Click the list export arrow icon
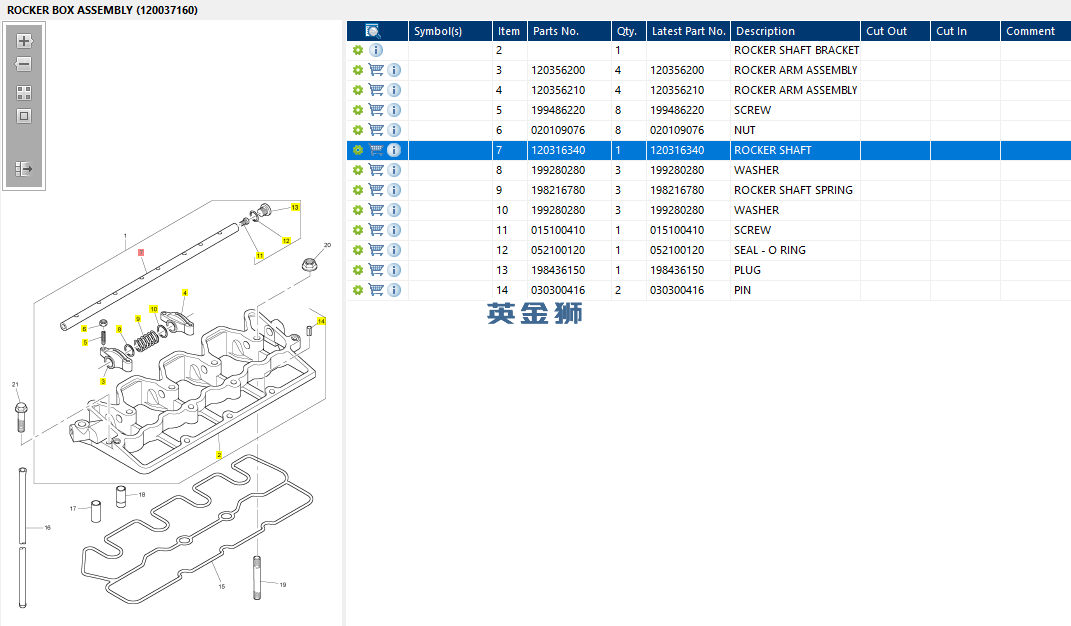 pyautogui.click(x=24, y=169)
